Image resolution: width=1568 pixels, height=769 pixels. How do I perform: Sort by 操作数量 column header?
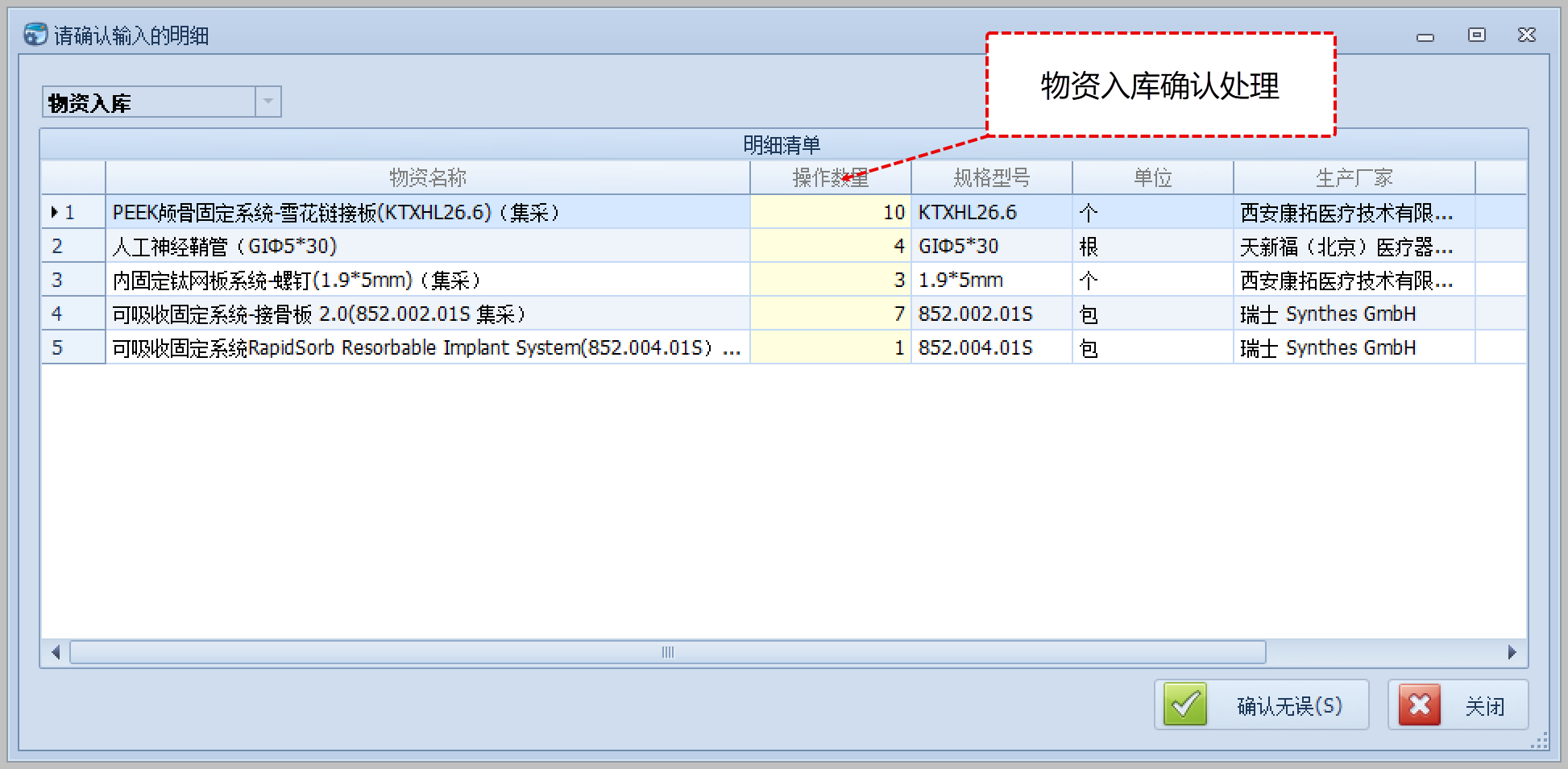click(831, 177)
